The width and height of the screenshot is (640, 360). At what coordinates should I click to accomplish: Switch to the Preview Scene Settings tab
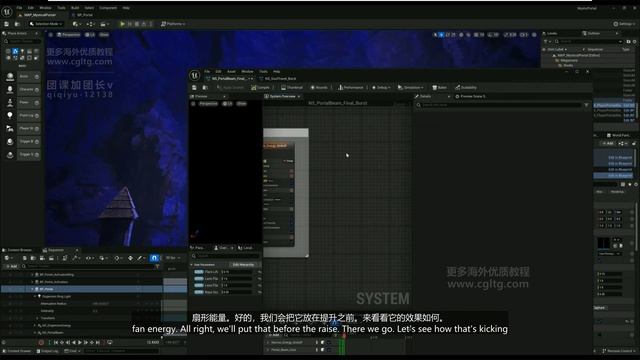coord(470,96)
